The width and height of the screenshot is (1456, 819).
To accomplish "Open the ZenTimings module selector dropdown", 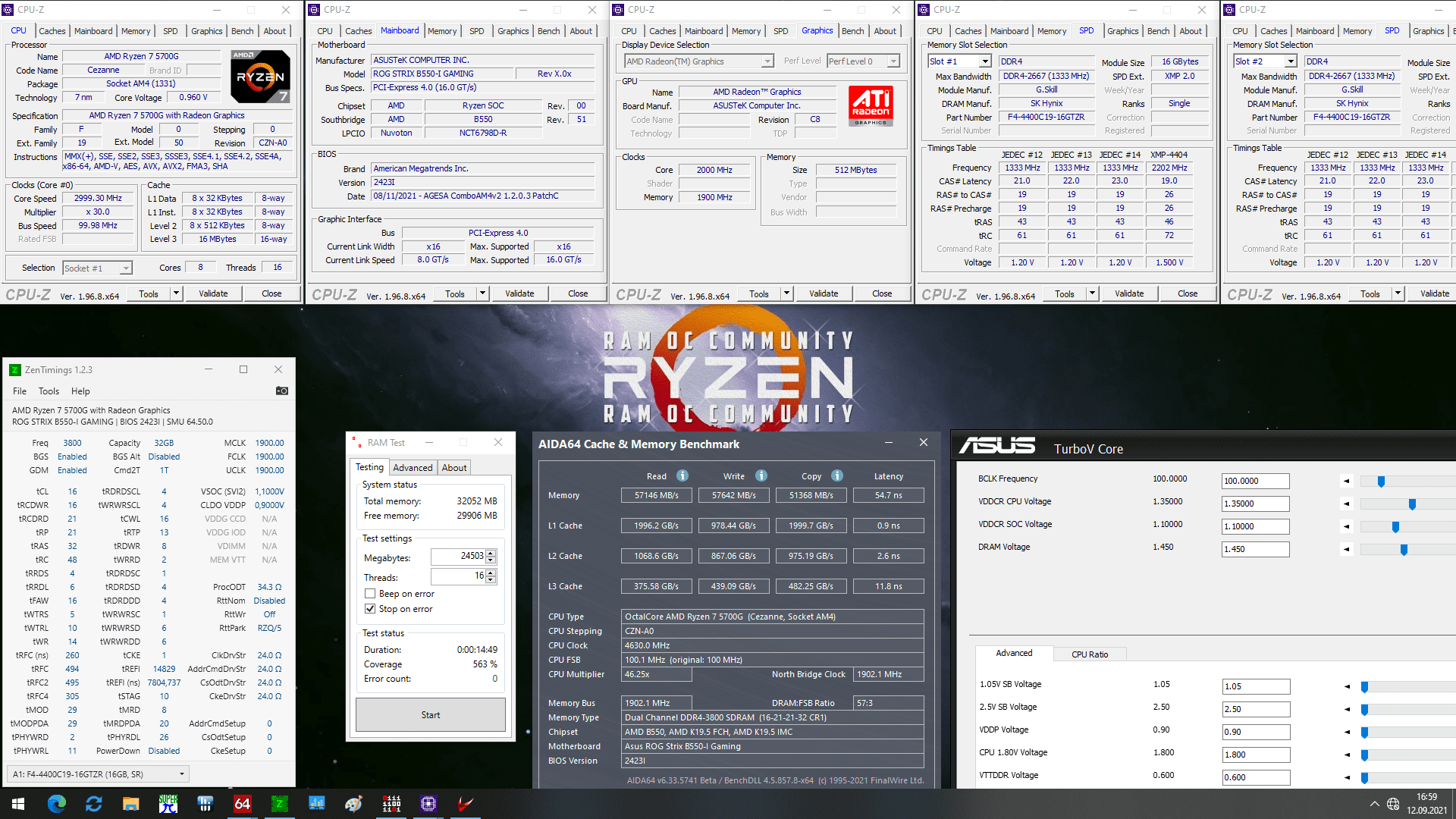I will coord(99,774).
